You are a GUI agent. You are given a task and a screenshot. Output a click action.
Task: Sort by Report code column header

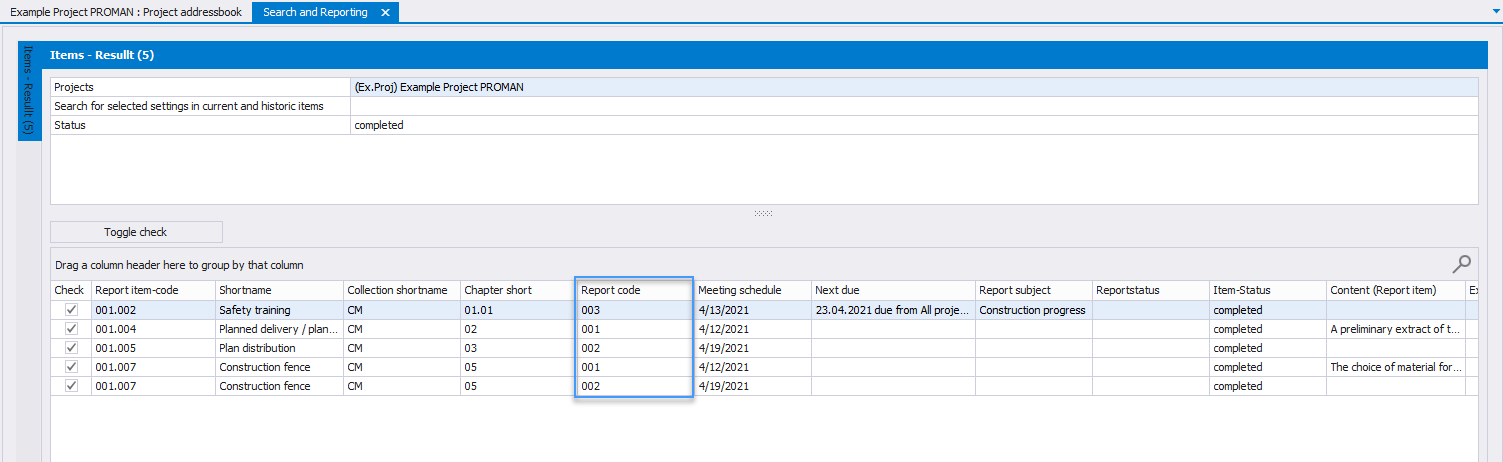(634, 290)
